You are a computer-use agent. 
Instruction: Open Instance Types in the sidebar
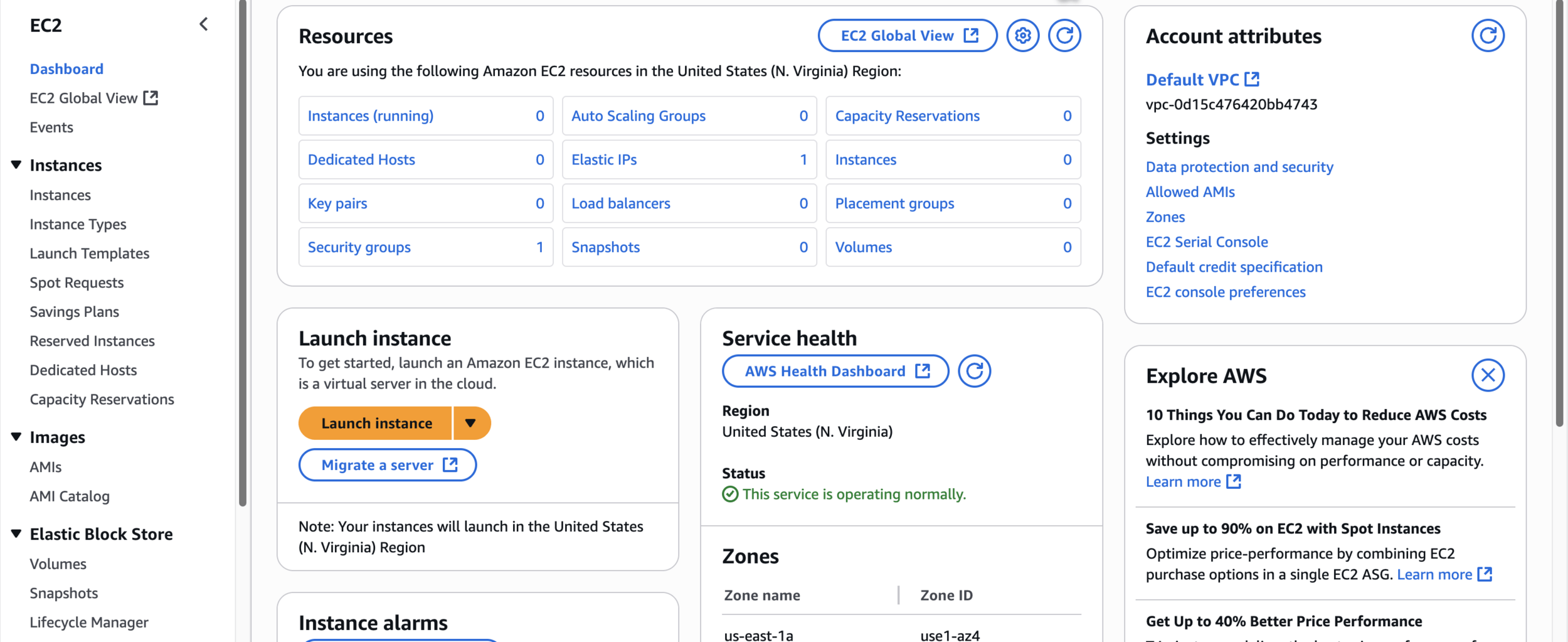pos(78,224)
